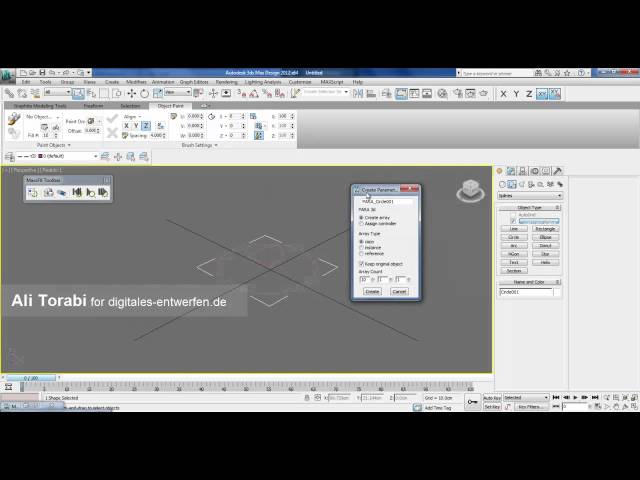Viewport: 640px width, 480px height.
Task: Go to the start frame
Action: (x=556, y=397)
